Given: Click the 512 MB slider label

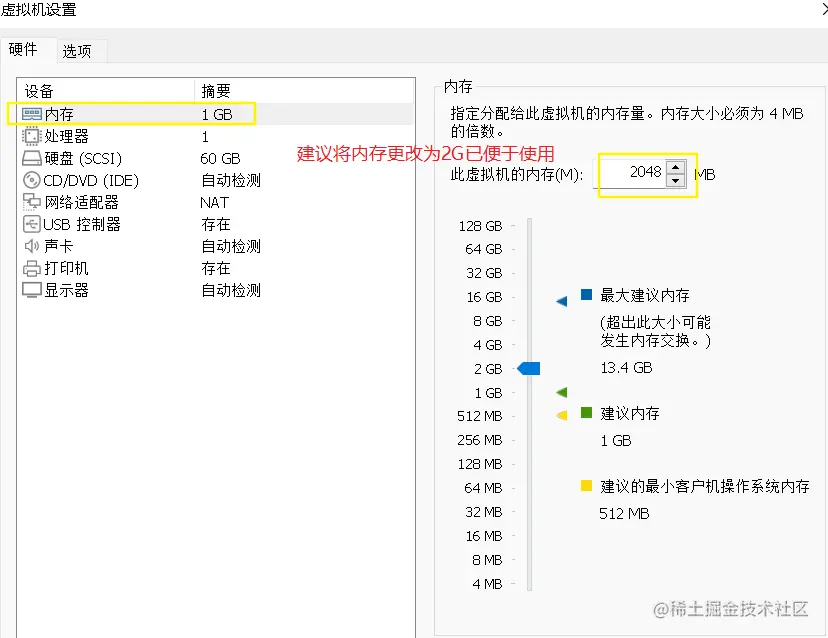Looking at the screenshot, I should [479, 416].
